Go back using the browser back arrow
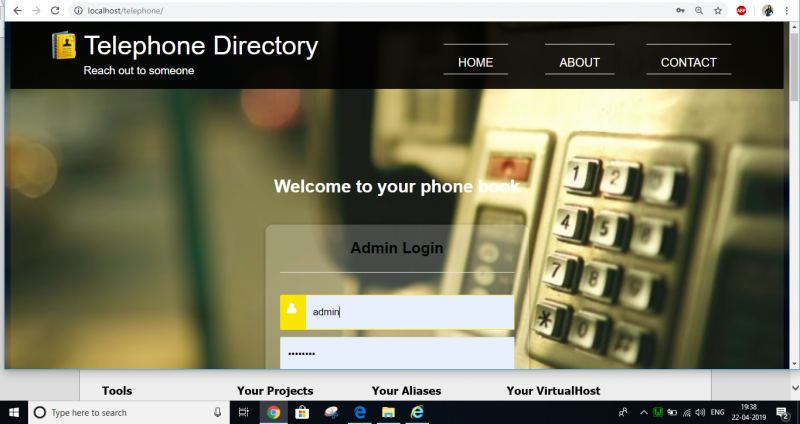800x424 pixels. pyautogui.click(x=17, y=10)
